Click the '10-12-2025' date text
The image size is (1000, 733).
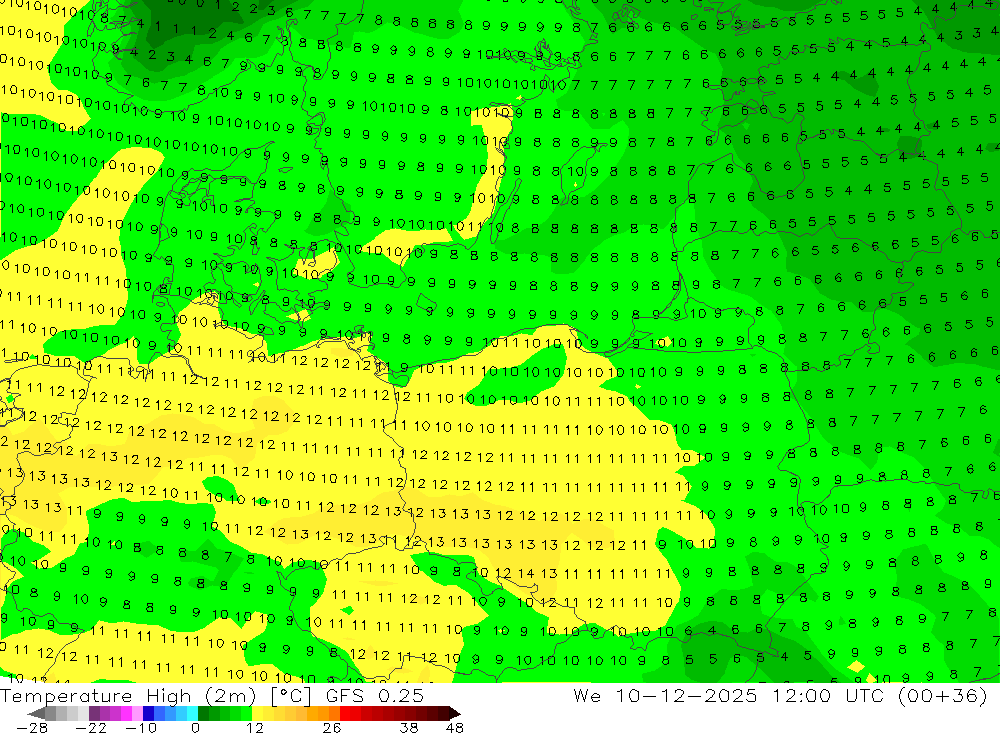tap(686, 695)
